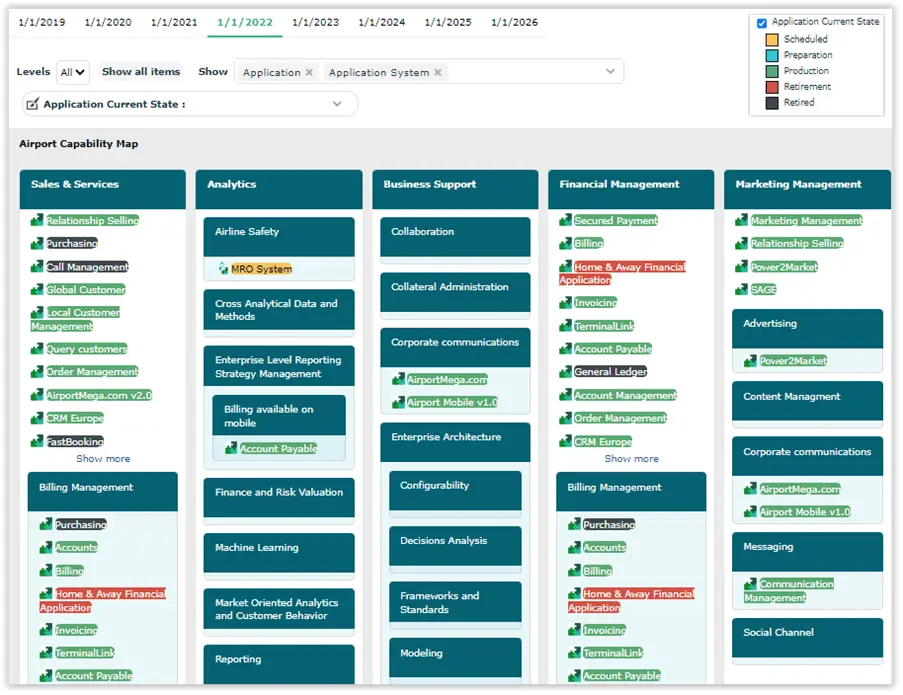Click the AirportMega.com v2.0 application icon
Viewport: 903px width, 695px height.
[x=37, y=395]
